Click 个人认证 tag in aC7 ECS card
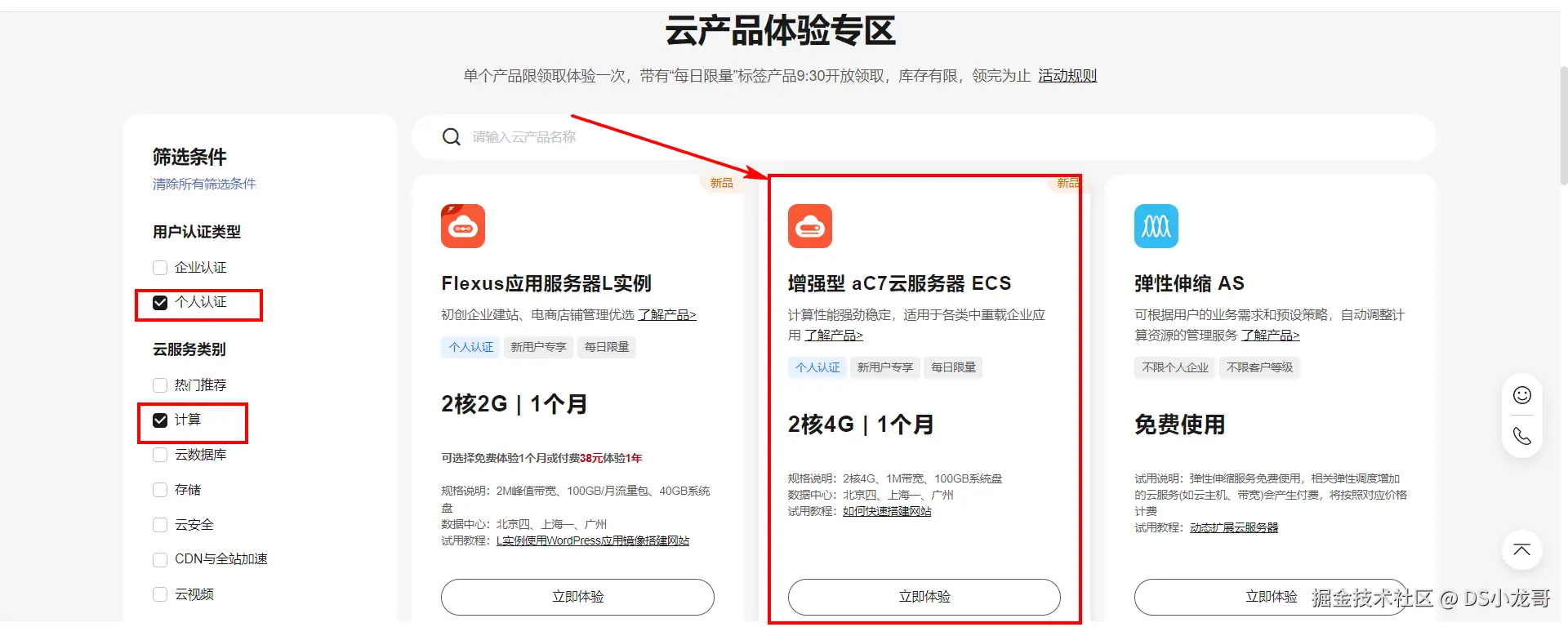This screenshot has width=1568, height=627. 817,367
